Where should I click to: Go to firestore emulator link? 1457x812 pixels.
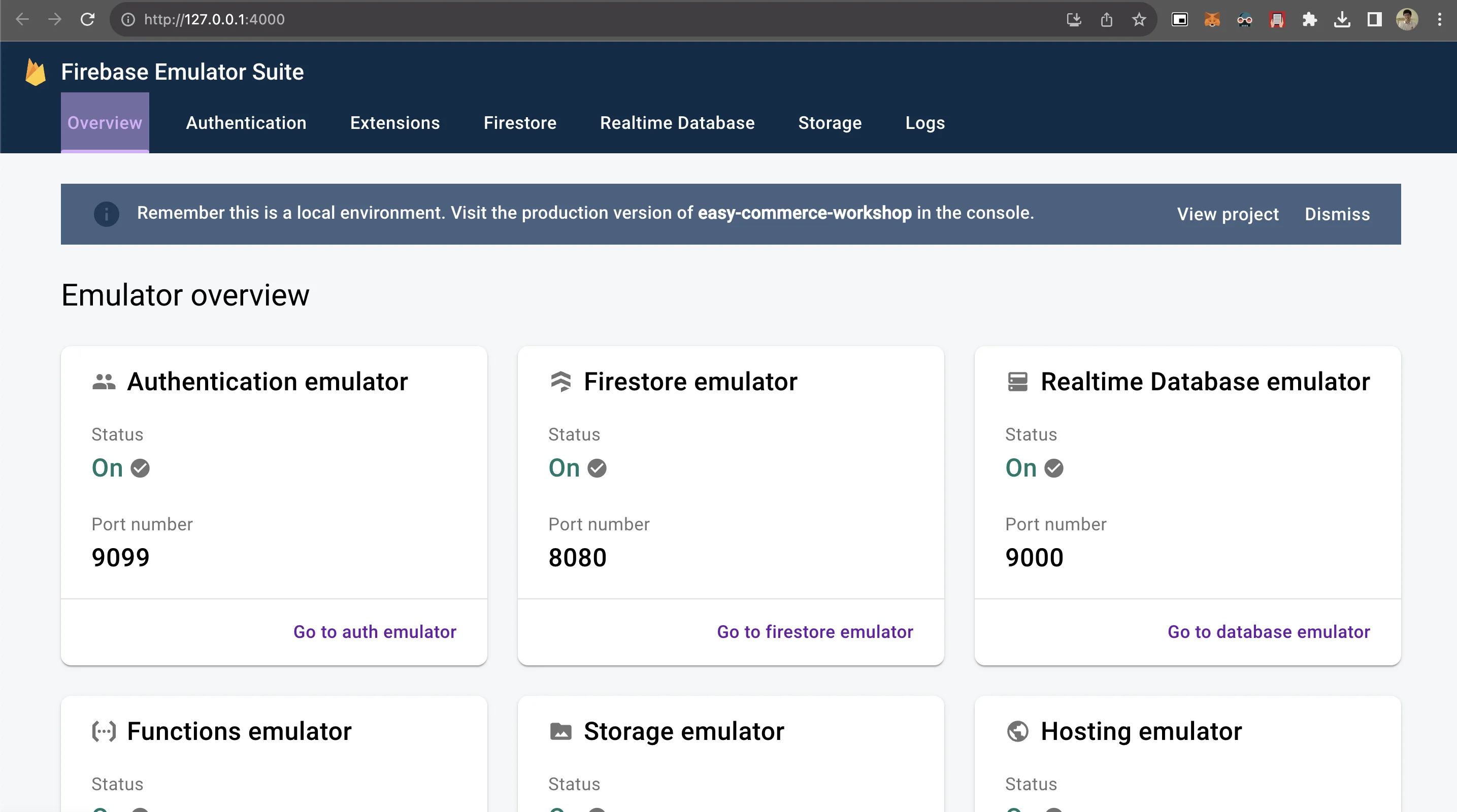[x=815, y=632]
